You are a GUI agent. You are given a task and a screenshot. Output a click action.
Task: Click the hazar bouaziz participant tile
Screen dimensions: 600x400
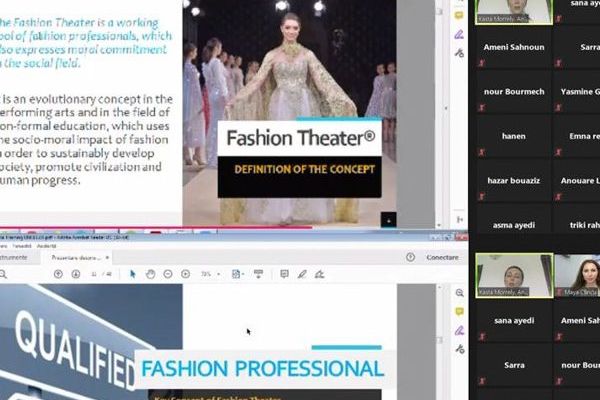[512, 182]
